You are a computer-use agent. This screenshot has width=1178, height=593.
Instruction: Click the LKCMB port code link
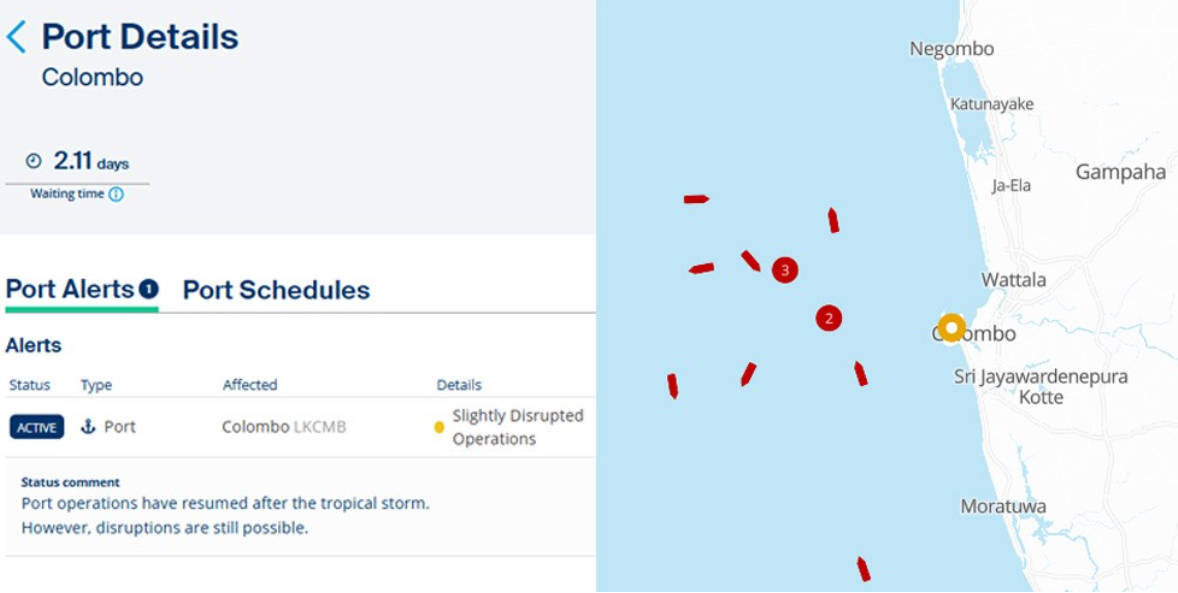click(319, 427)
